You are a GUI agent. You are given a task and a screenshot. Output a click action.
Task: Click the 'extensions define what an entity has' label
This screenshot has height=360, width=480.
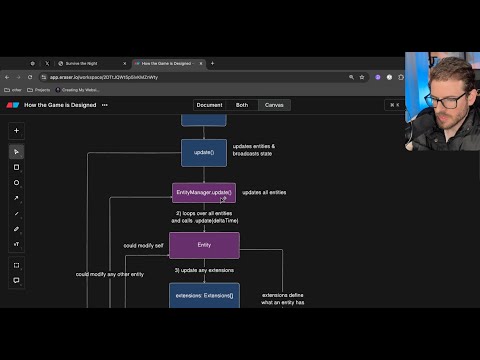[283, 299]
